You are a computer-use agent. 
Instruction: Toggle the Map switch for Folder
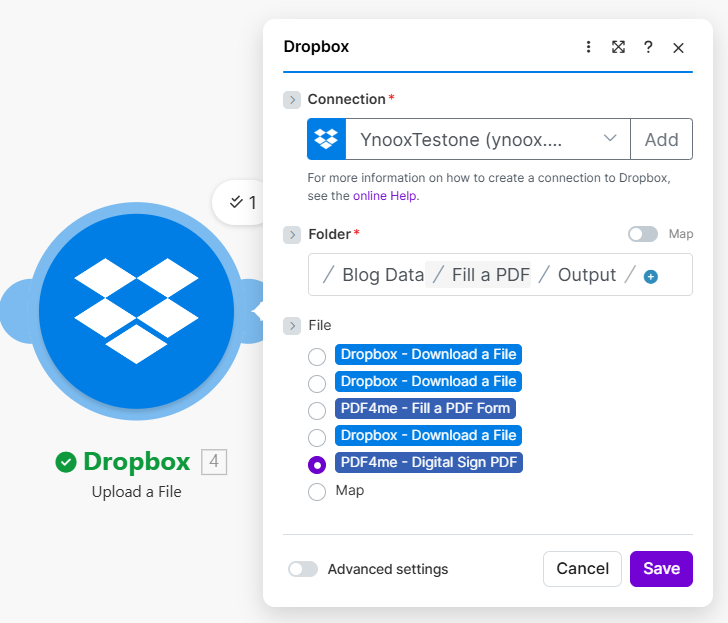pos(642,234)
